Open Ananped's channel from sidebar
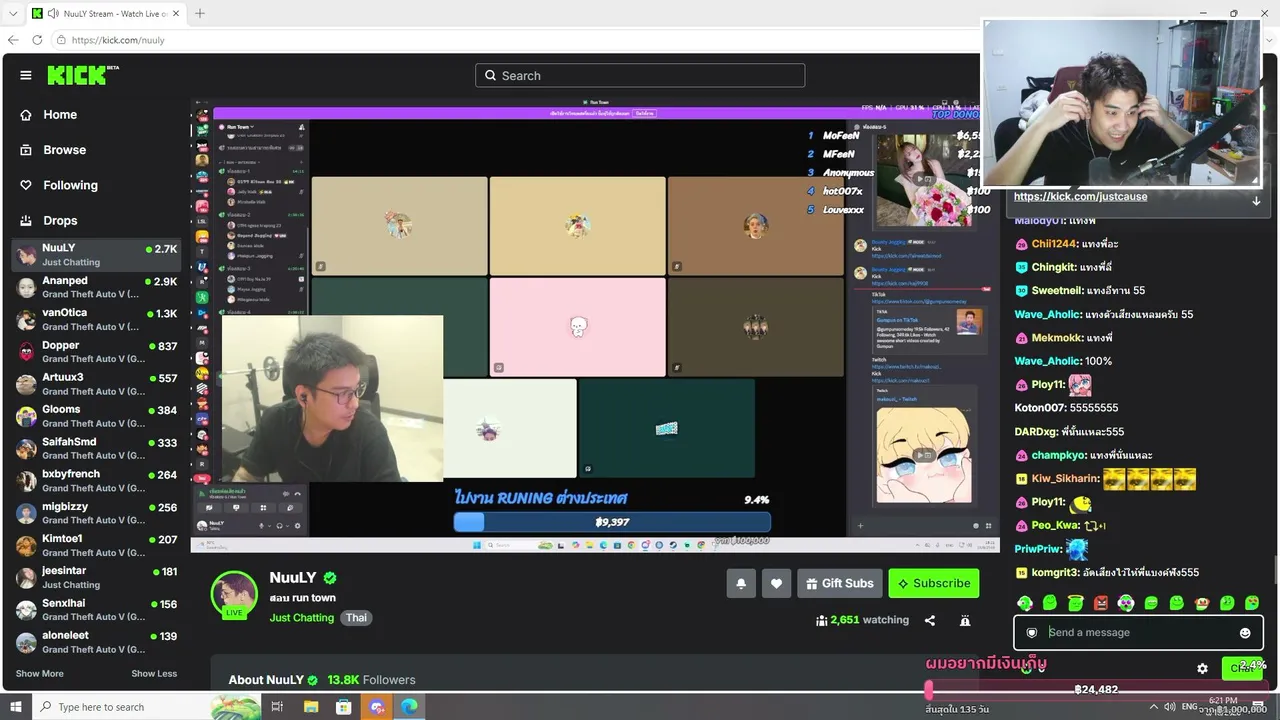This screenshot has width=1280, height=720. (x=96, y=287)
